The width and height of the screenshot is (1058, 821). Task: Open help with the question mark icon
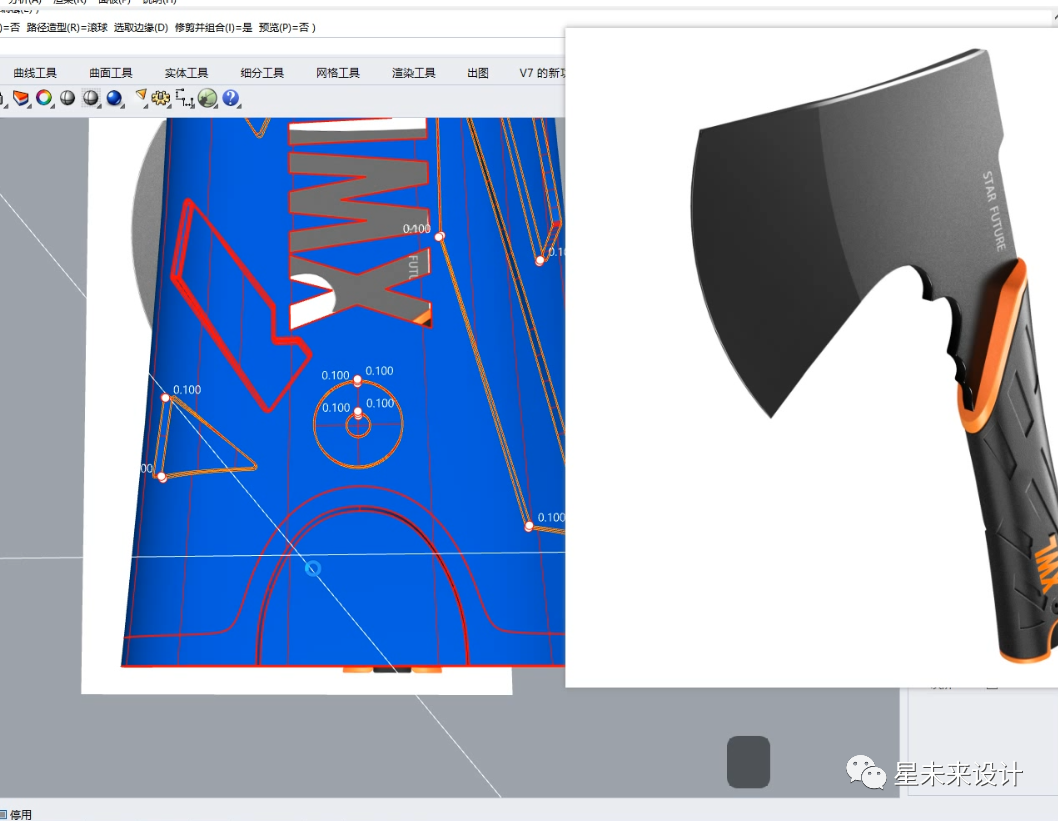click(x=231, y=98)
